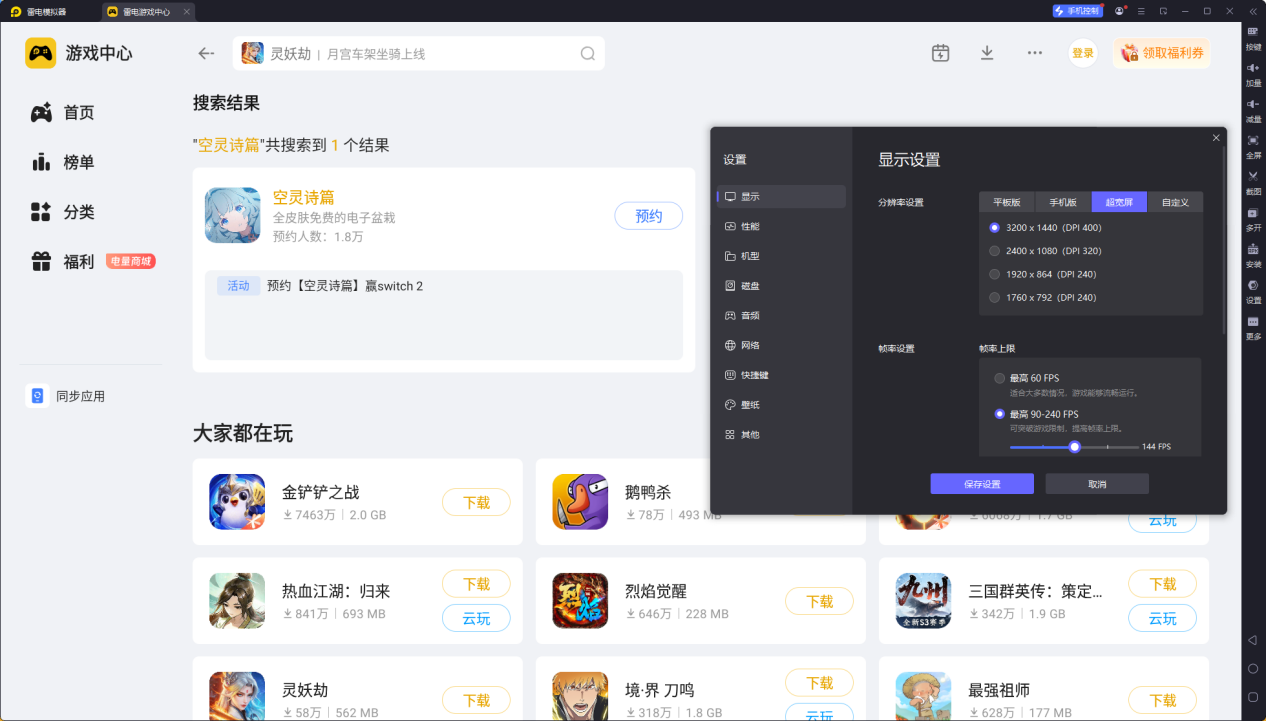Click the Android home circle button
This screenshot has height=721, width=1266.
click(x=1252, y=668)
